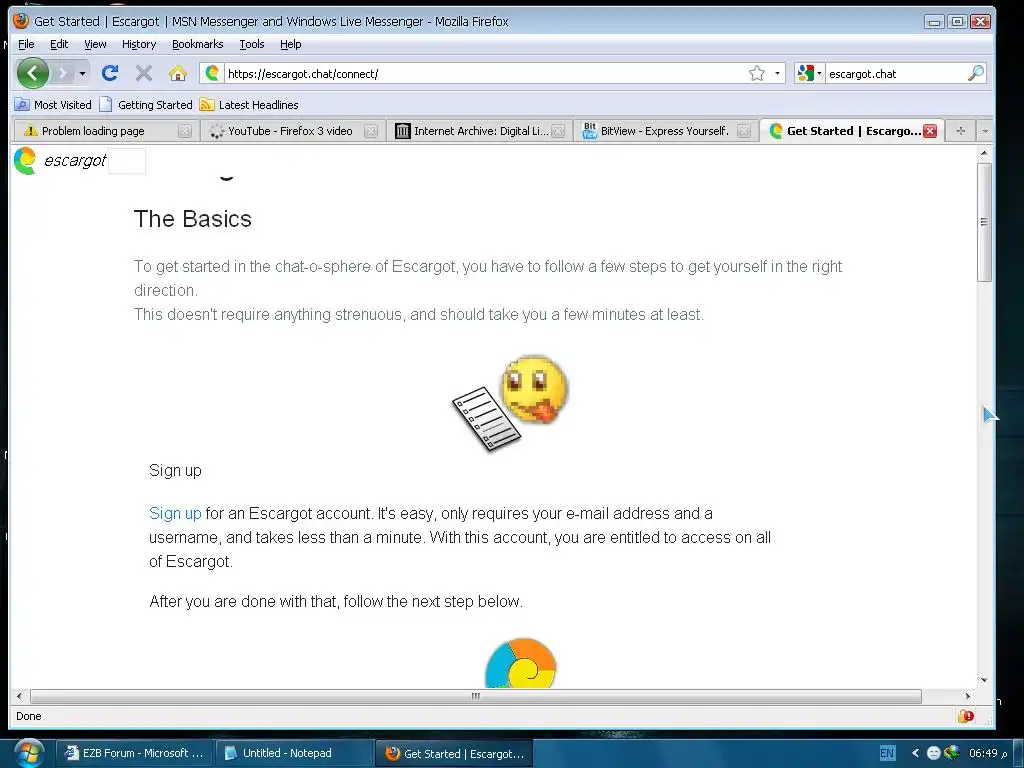1024x768 pixels.
Task: Close the Problem loading page tab
Action: (x=185, y=131)
